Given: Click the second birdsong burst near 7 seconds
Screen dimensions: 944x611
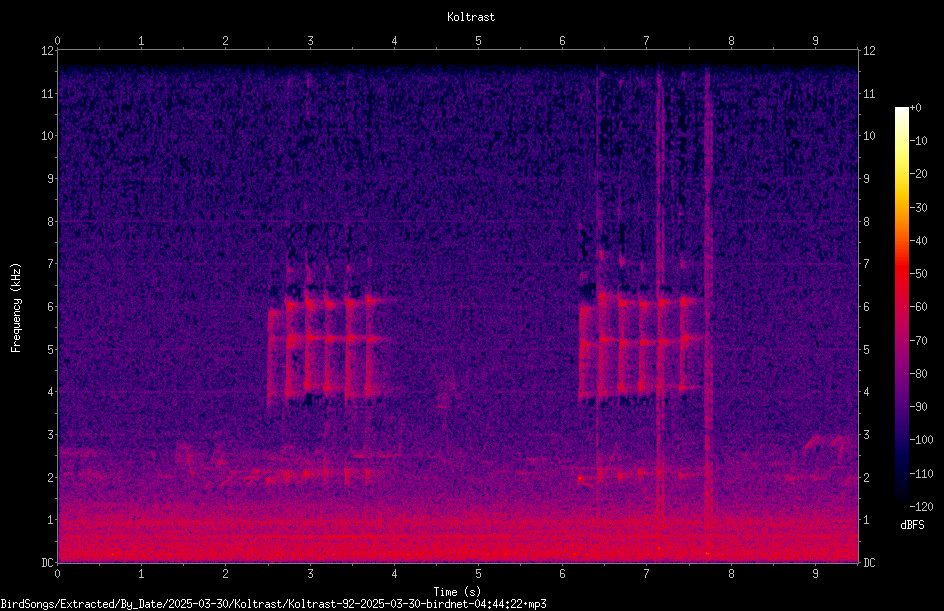Looking at the screenshot, I should pyautogui.click(x=640, y=346).
